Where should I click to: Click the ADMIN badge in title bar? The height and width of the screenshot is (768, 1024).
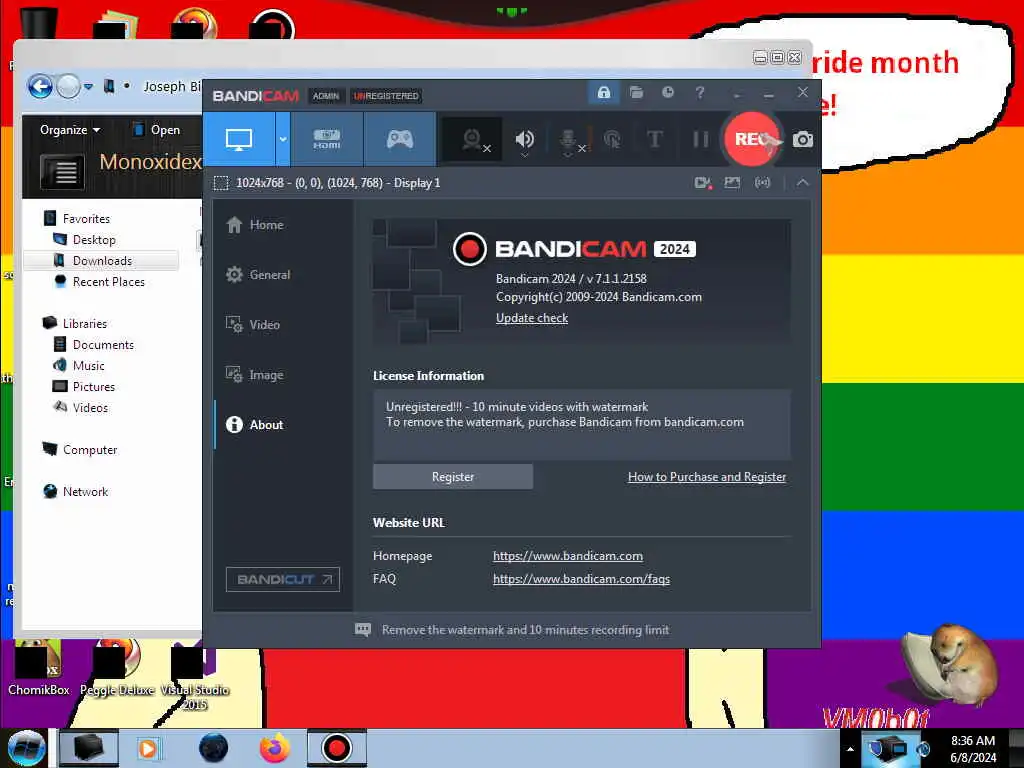[x=325, y=96]
